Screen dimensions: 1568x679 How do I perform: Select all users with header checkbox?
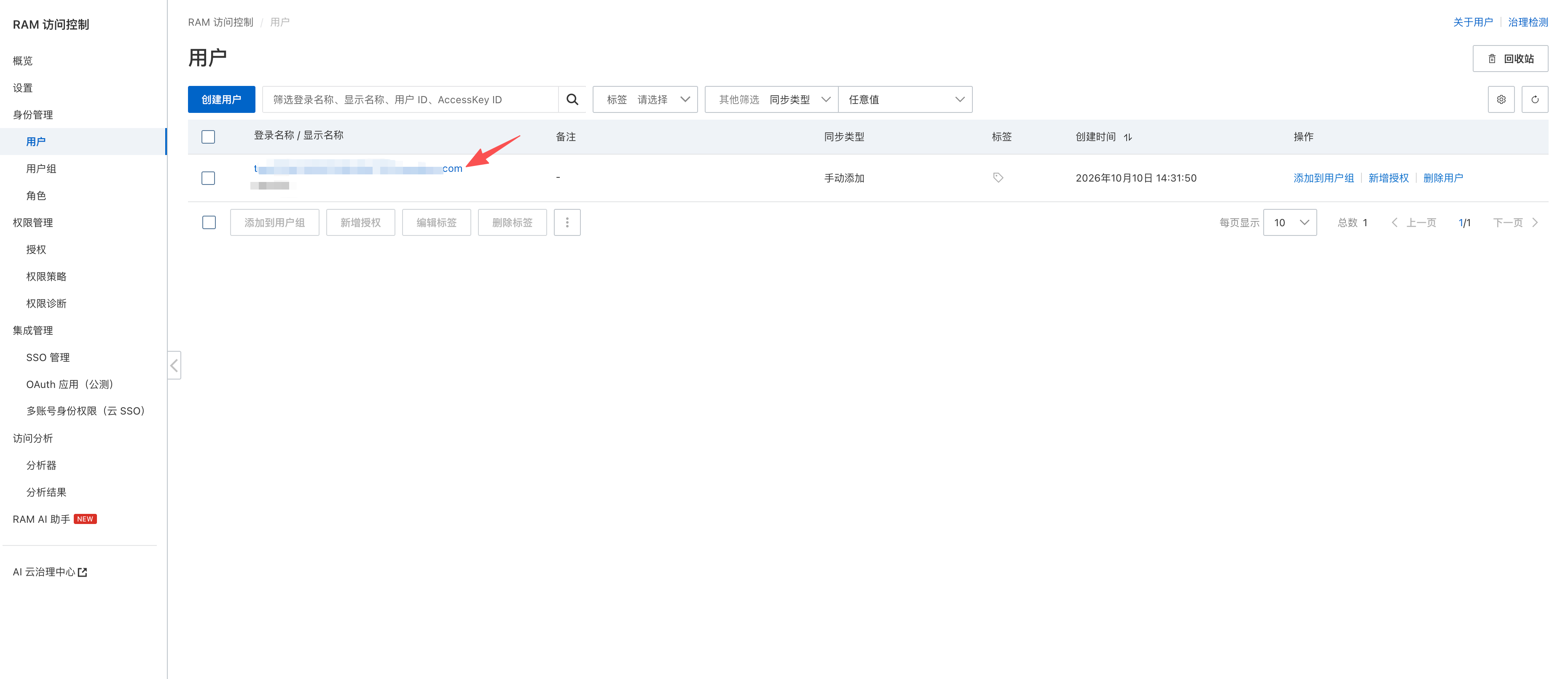pyautogui.click(x=208, y=137)
